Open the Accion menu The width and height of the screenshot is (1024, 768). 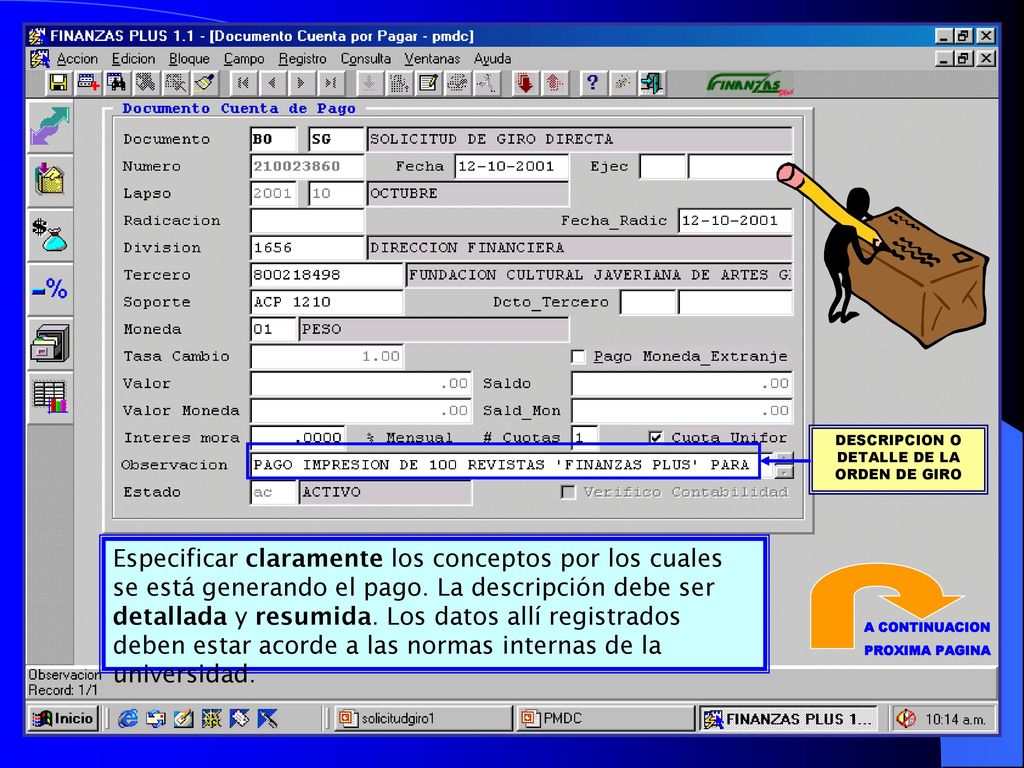pos(77,59)
